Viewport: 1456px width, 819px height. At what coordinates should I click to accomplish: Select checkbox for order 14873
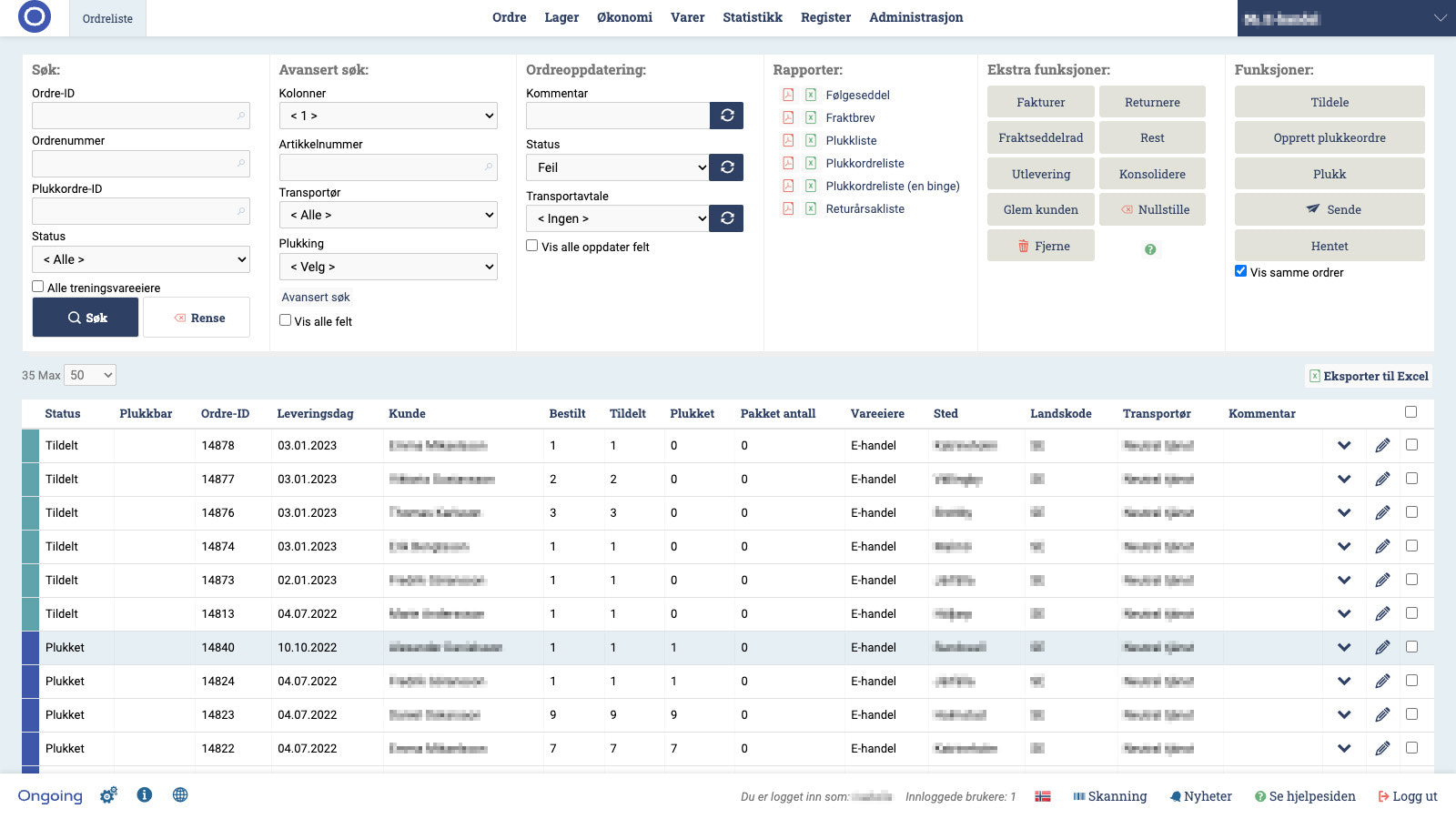(x=1411, y=580)
